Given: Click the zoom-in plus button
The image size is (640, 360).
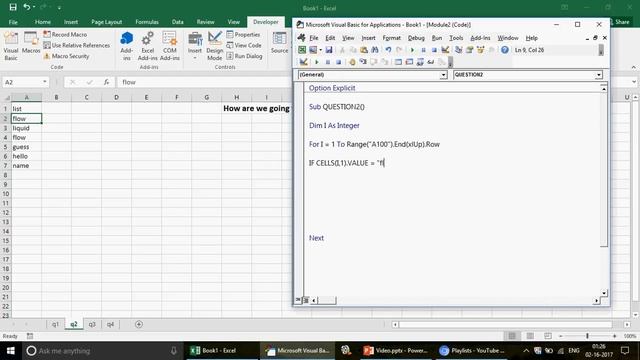Looking at the screenshot, I should pos(614,336).
